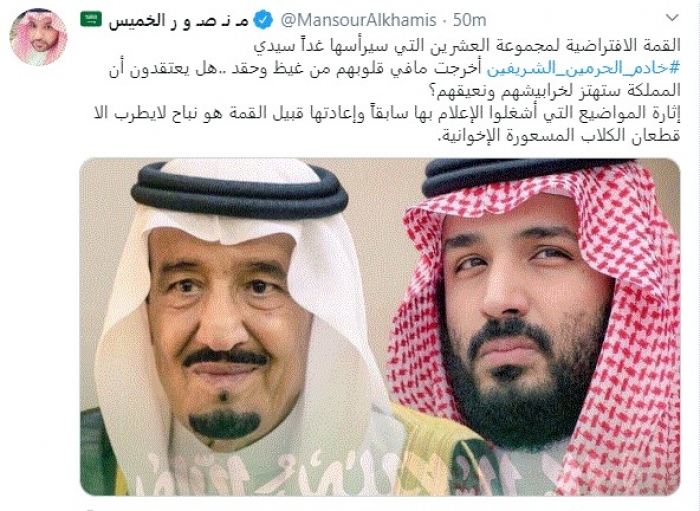This screenshot has width=700, height=511.
Task: Open the hashtag #خادم_الحرمين_الشريفين
Action: pos(583,68)
